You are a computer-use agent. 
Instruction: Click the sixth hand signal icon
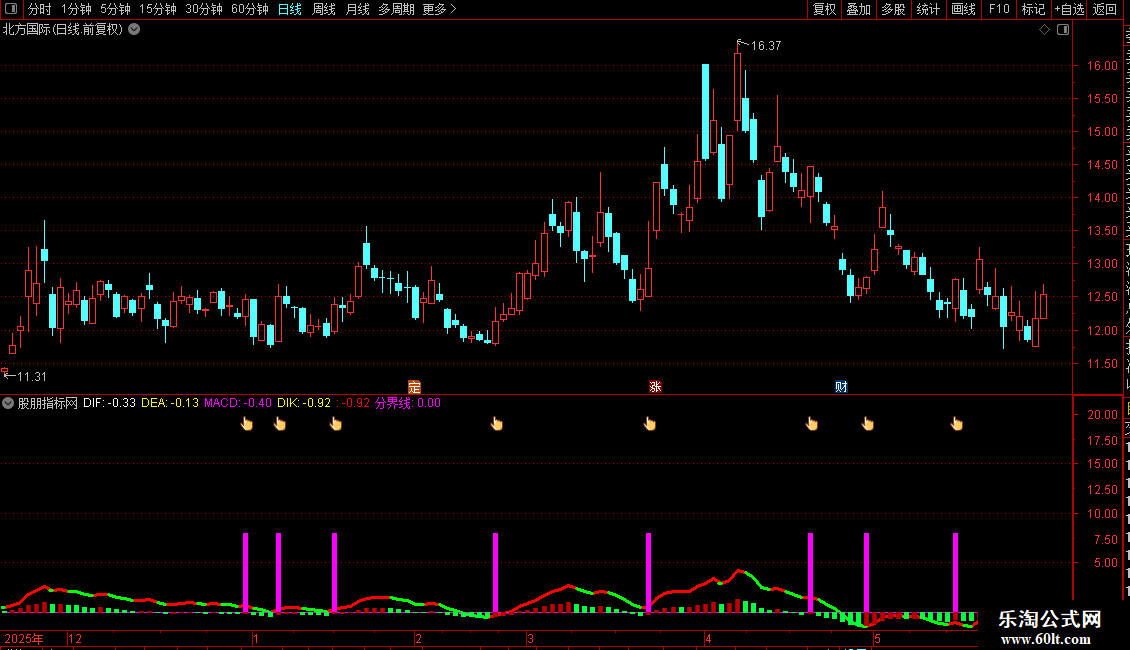(811, 424)
